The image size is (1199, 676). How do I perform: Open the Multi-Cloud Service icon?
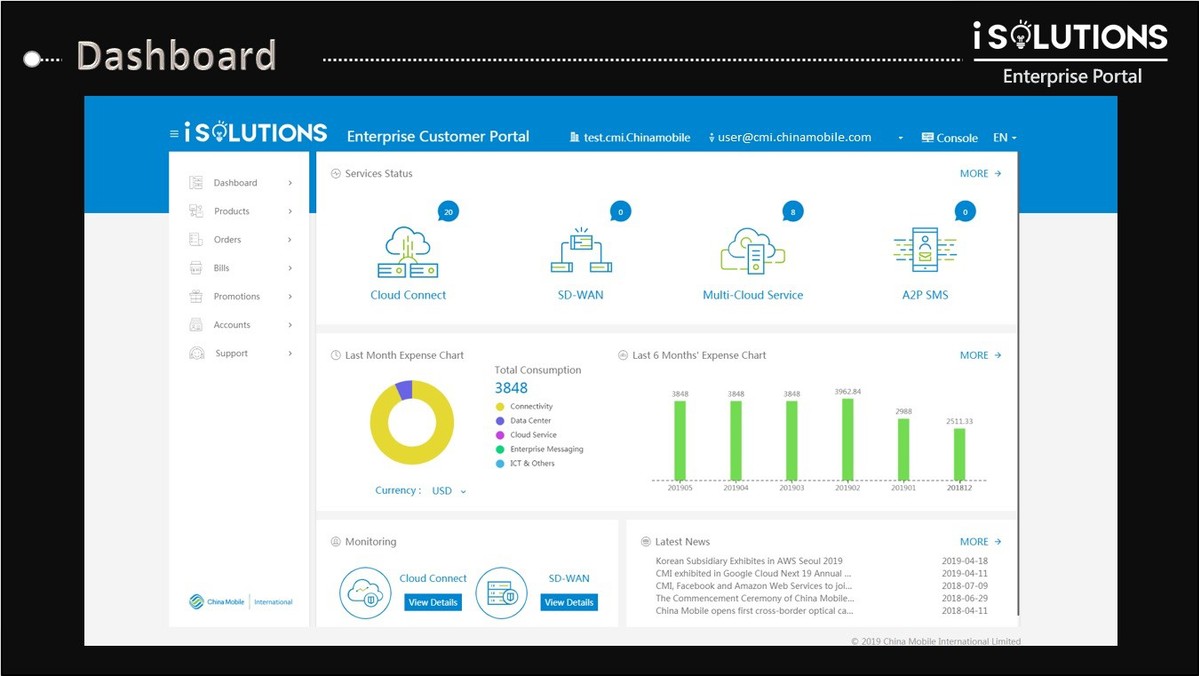tap(753, 250)
